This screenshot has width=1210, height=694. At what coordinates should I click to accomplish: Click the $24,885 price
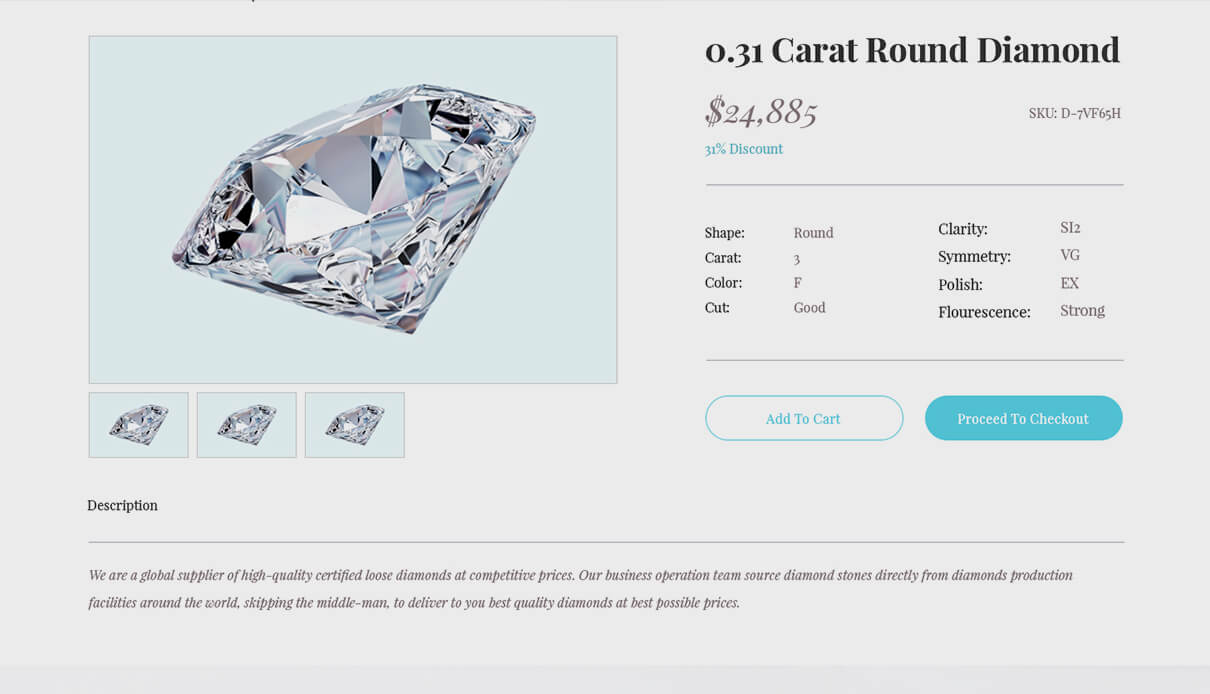[x=761, y=111]
